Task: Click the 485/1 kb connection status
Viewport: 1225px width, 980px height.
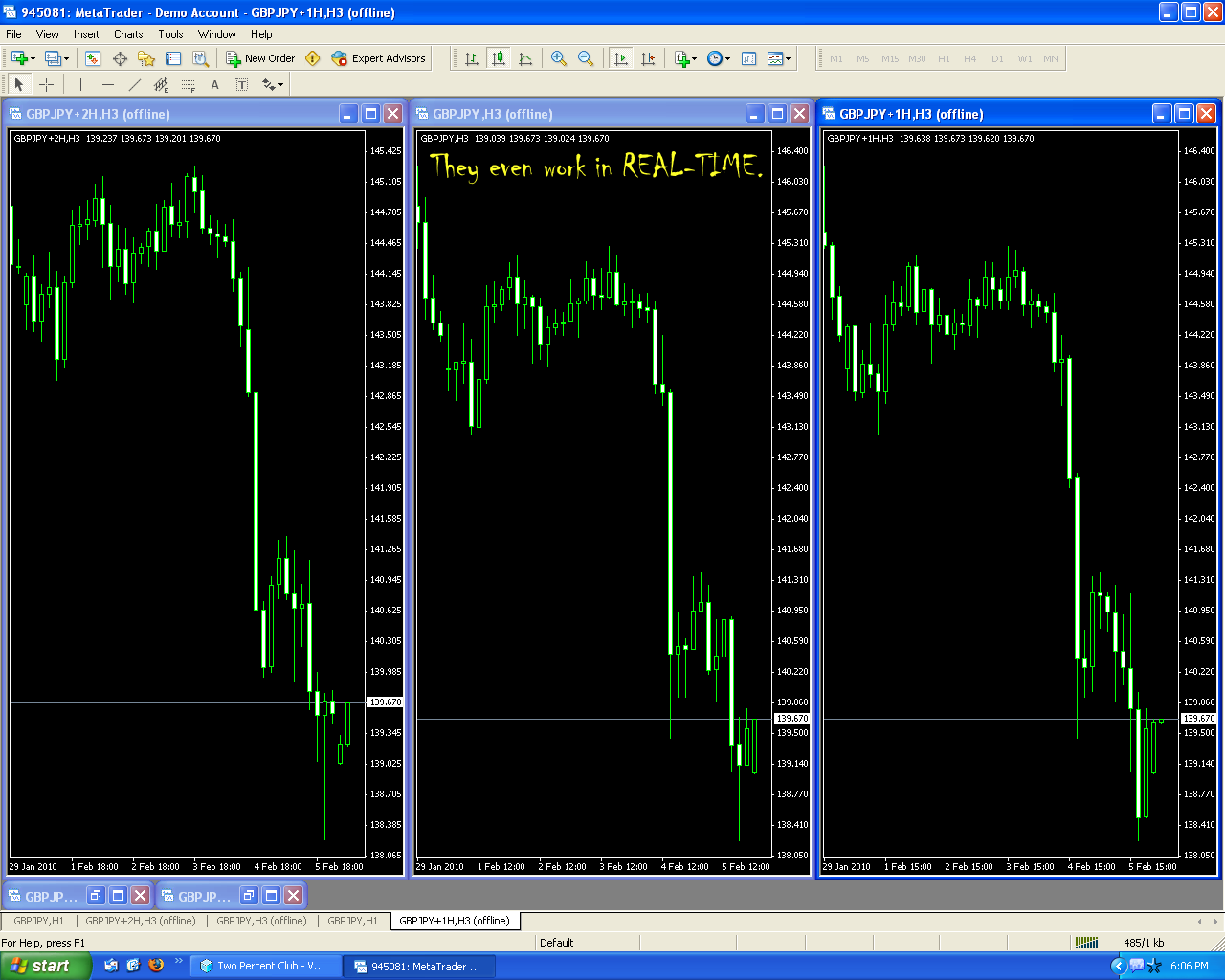Action: pos(1144,943)
